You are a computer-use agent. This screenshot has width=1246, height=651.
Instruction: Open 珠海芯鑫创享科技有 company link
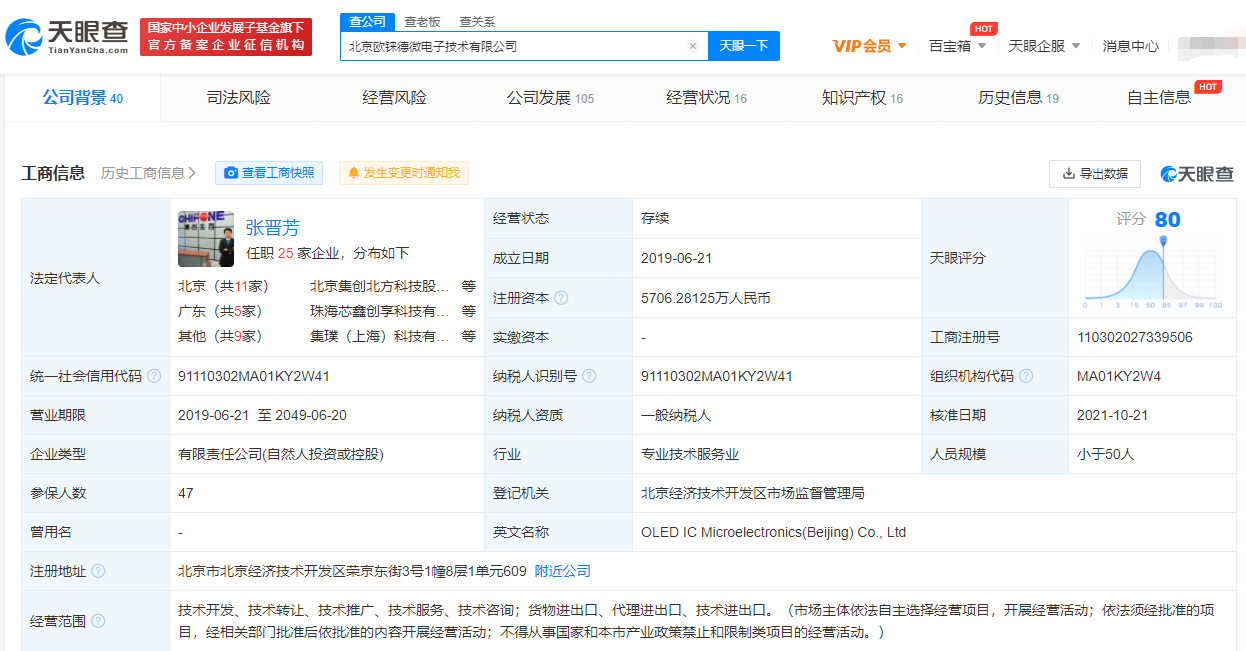[380, 311]
